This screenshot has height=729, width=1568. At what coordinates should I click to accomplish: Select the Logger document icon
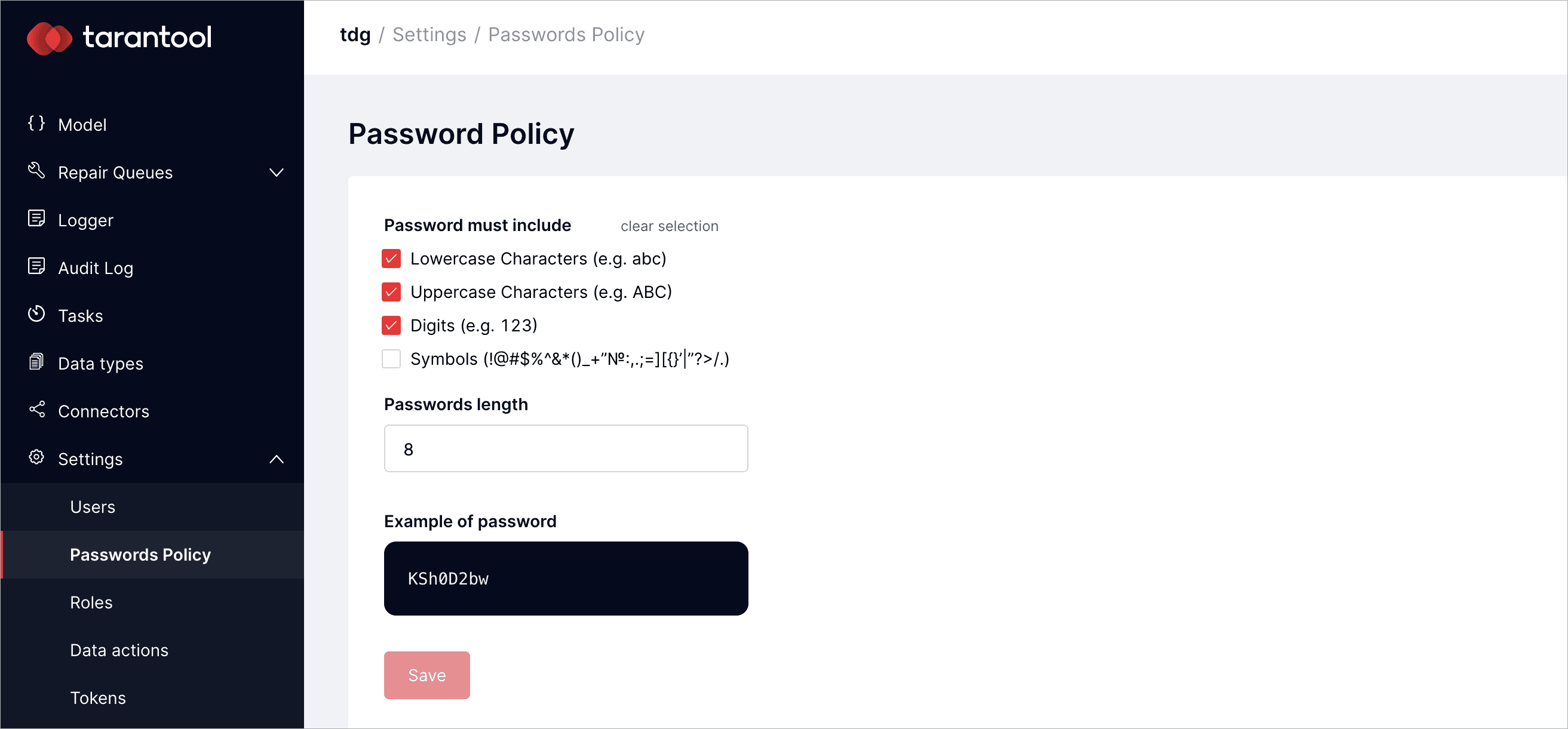coord(36,219)
